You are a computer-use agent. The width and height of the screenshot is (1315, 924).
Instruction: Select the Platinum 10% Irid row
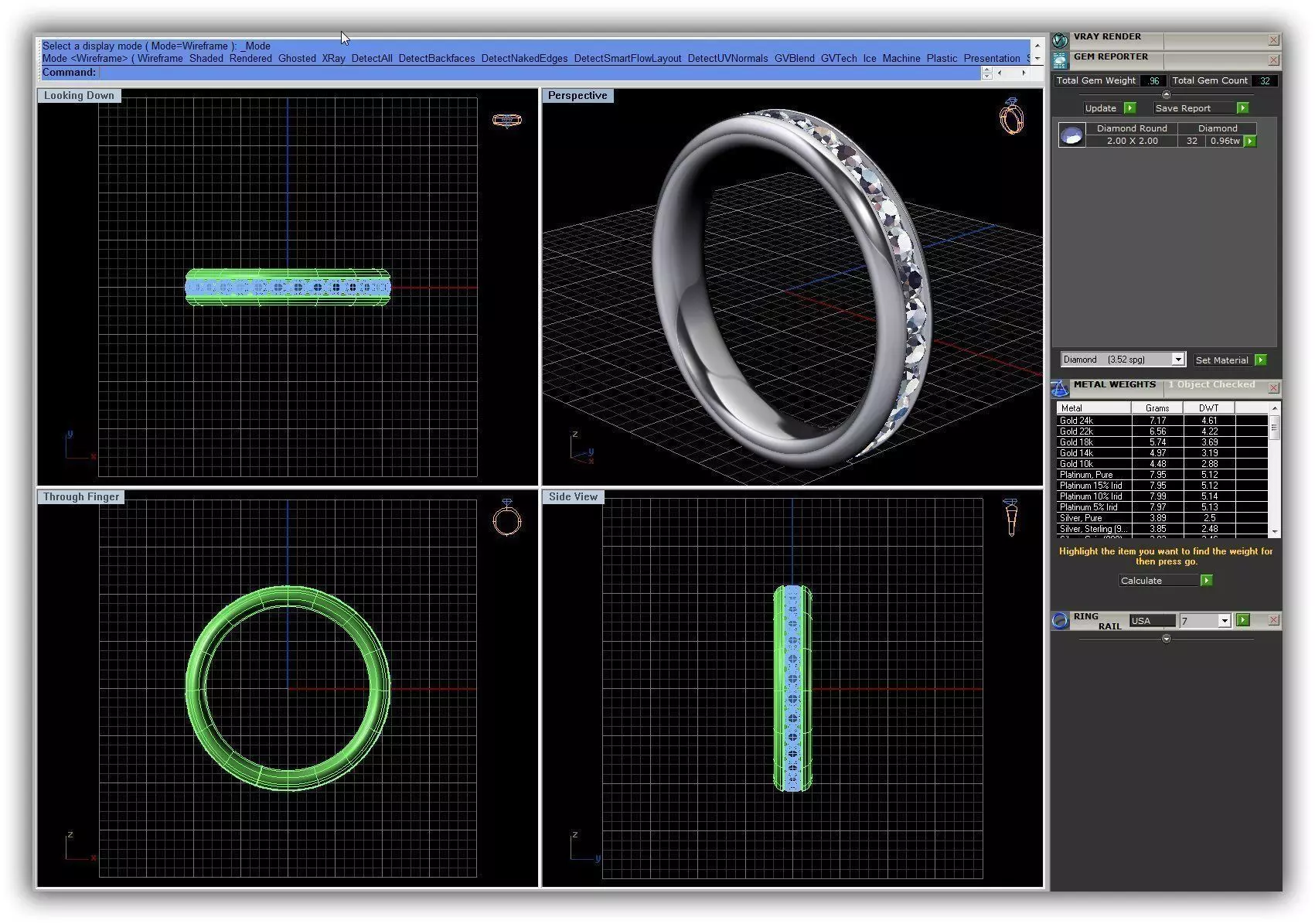click(x=1162, y=496)
